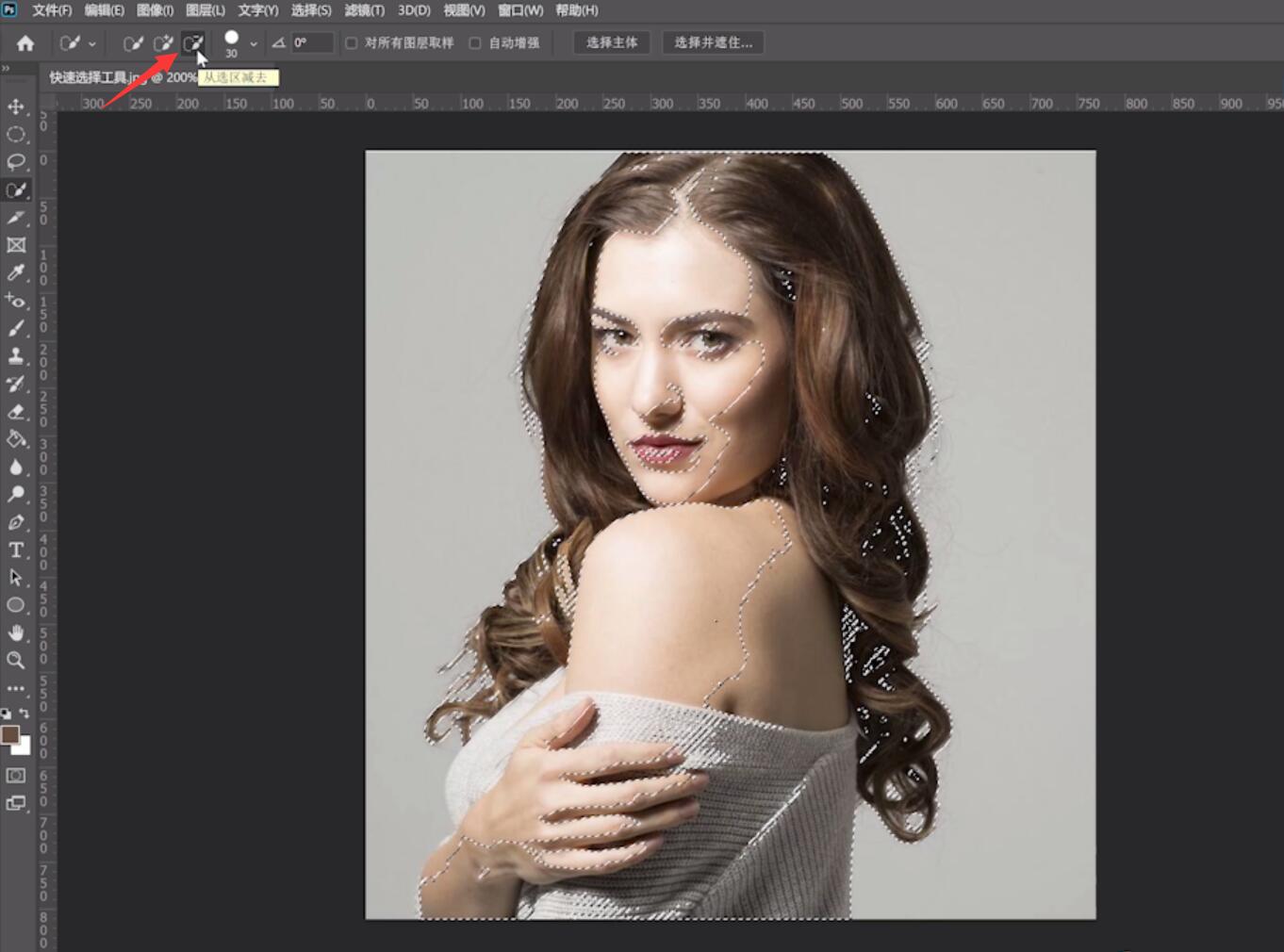
Task: Select the Zoom tool
Action: pos(16,660)
